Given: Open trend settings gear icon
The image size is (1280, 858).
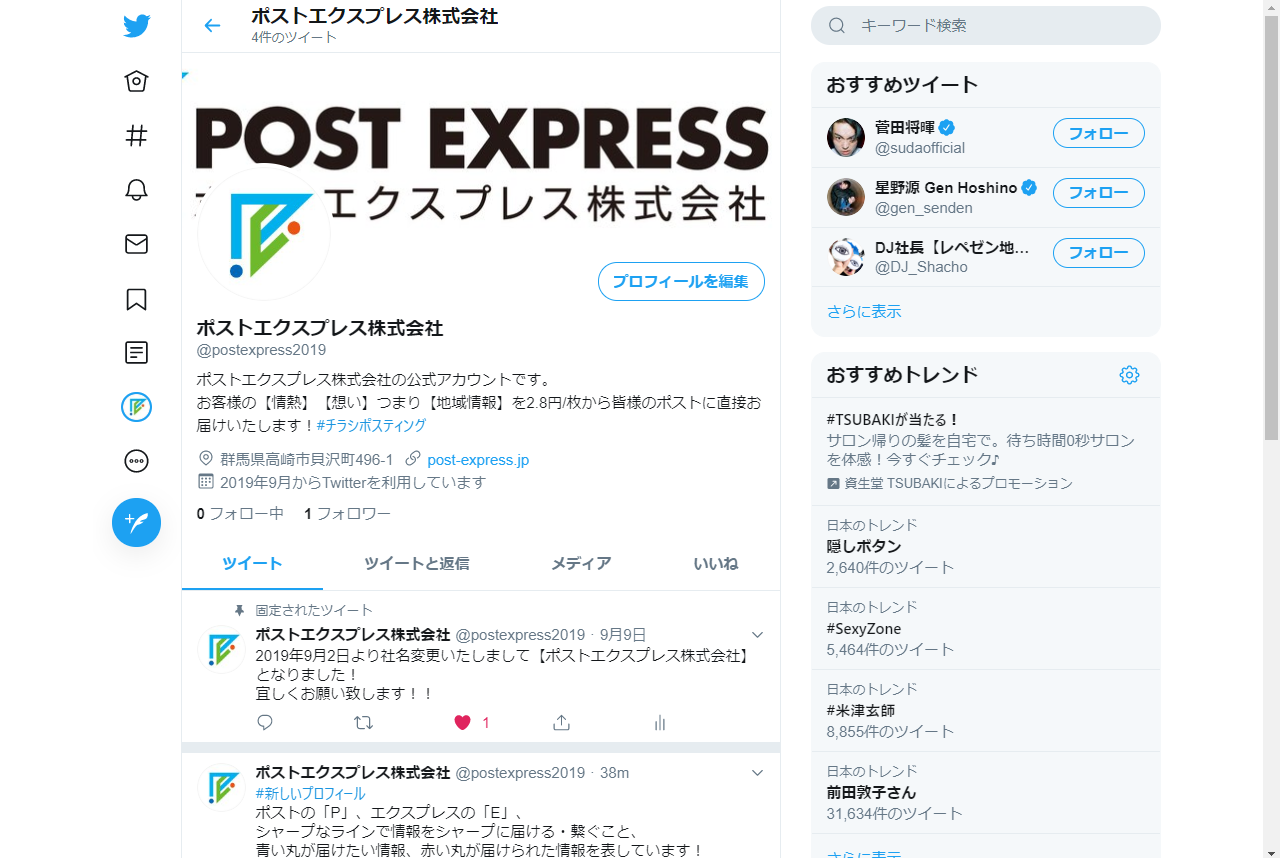Looking at the screenshot, I should (1129, 375).
